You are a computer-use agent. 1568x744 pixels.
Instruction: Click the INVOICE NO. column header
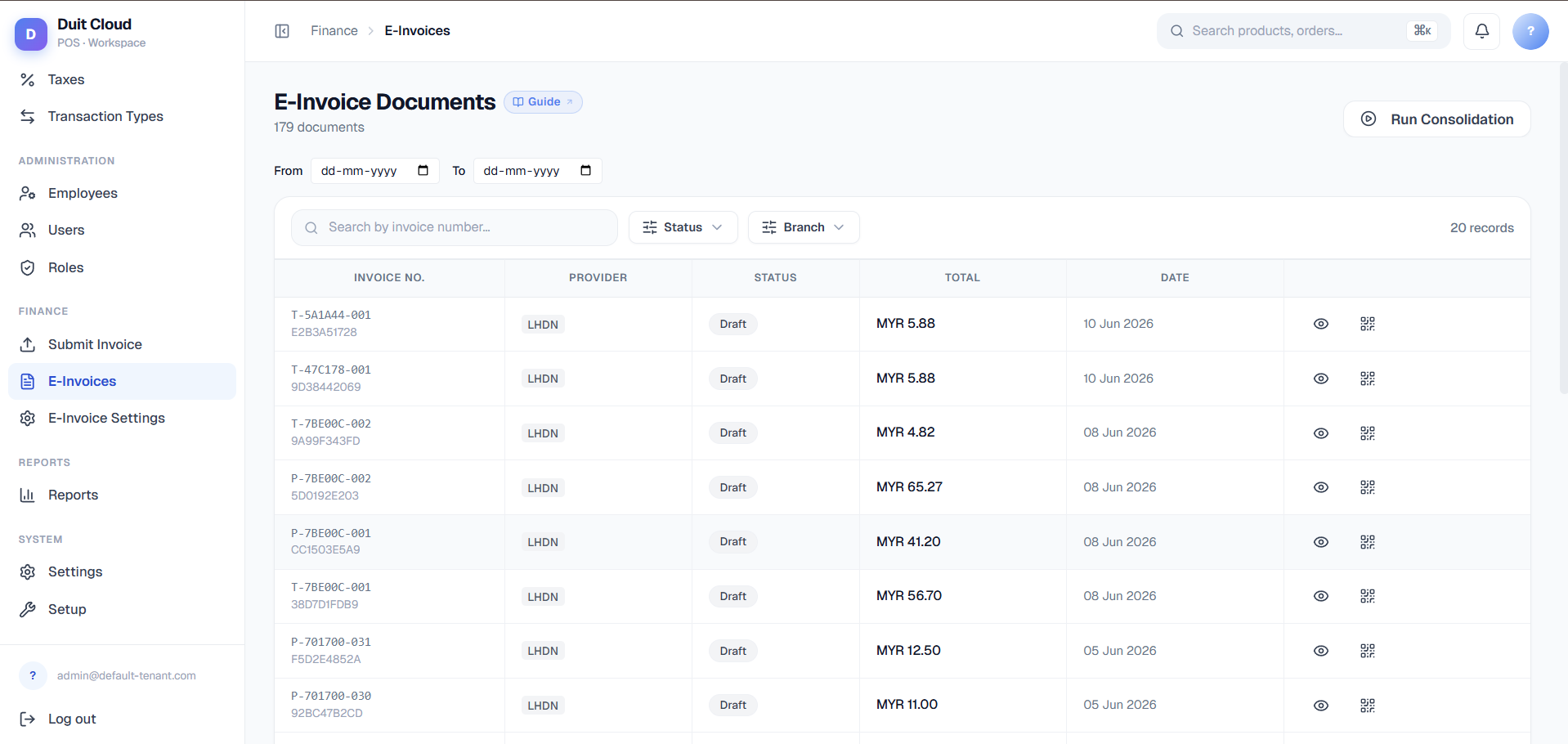pos(389,278)
